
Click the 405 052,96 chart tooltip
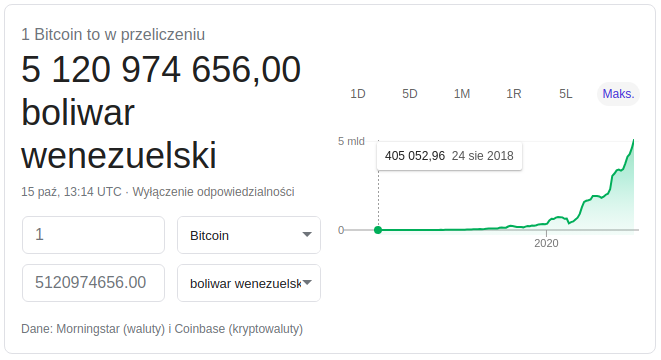(x=449, y=156)
